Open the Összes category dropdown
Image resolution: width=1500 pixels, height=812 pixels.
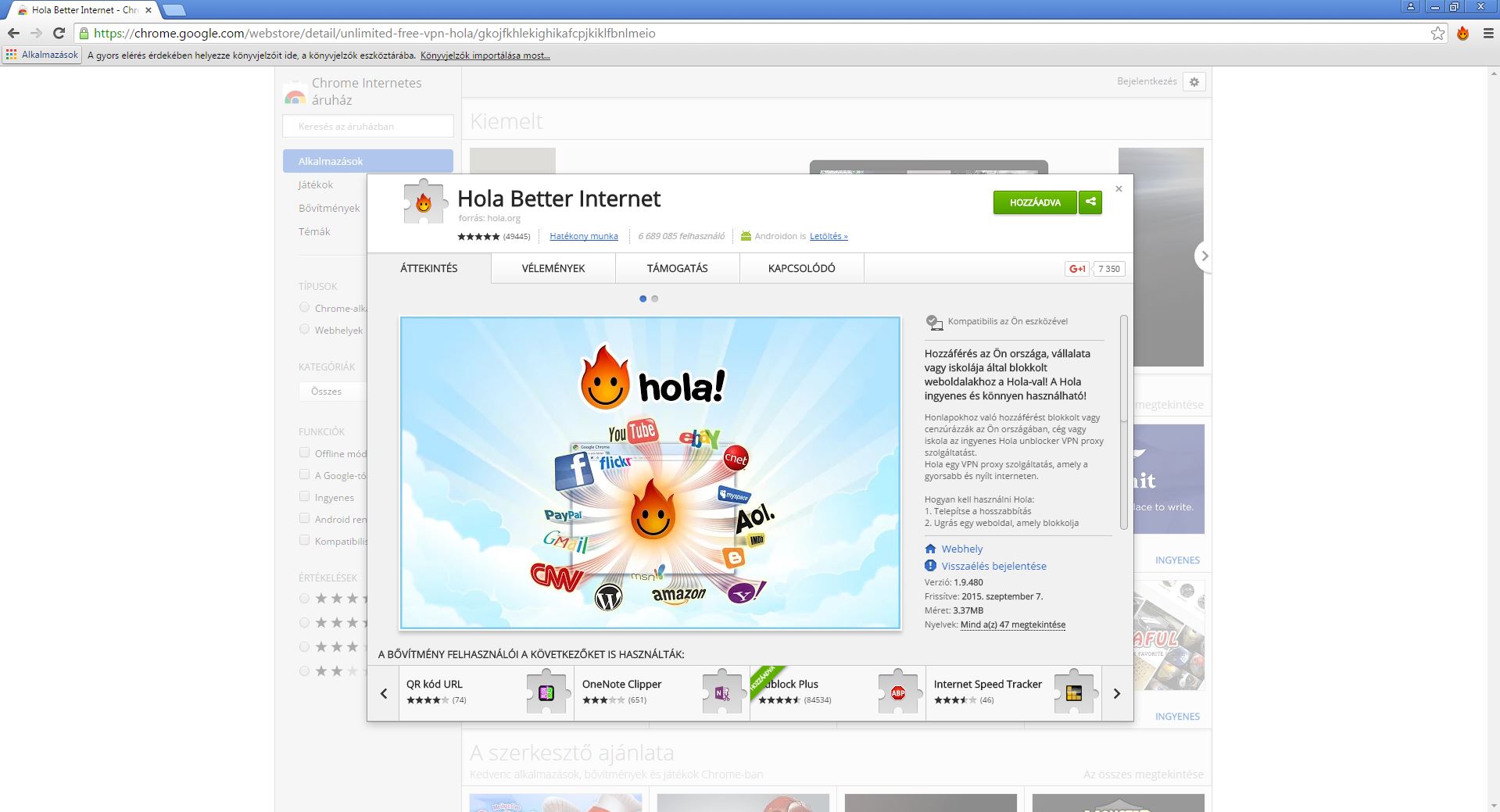click(333, 392)
